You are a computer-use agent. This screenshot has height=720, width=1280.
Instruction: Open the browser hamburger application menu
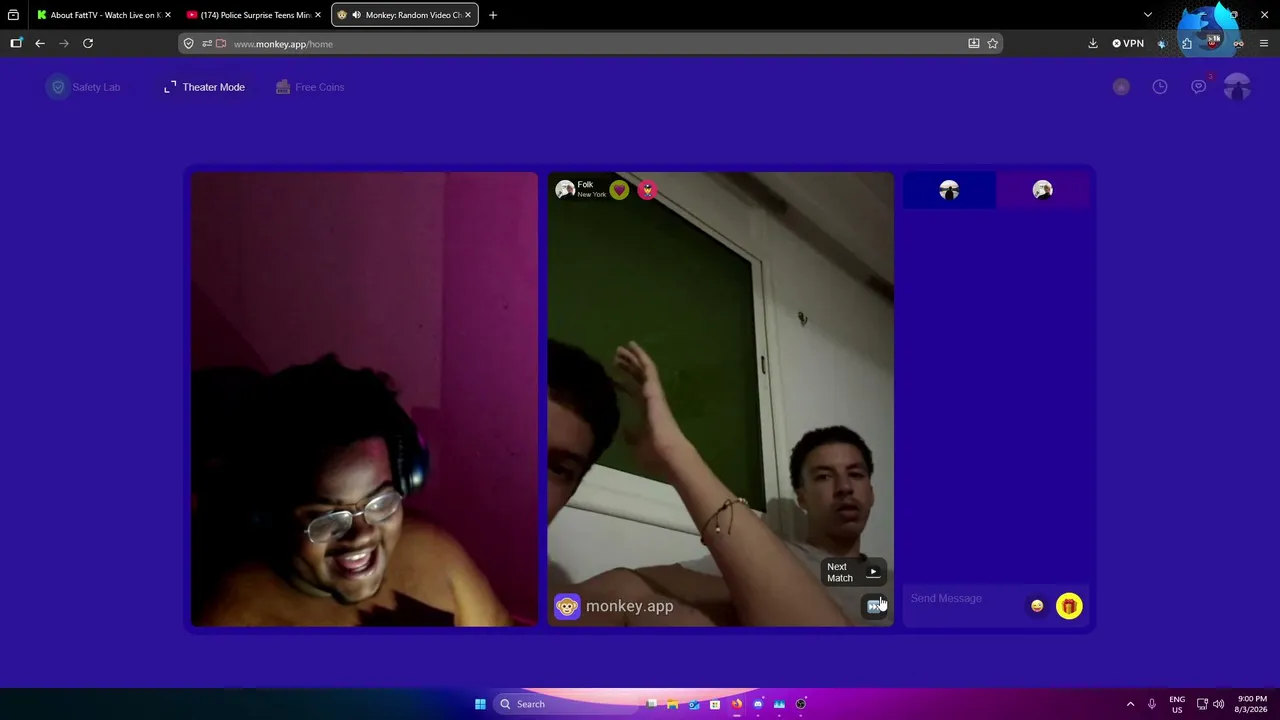[x=1264, y=43]
